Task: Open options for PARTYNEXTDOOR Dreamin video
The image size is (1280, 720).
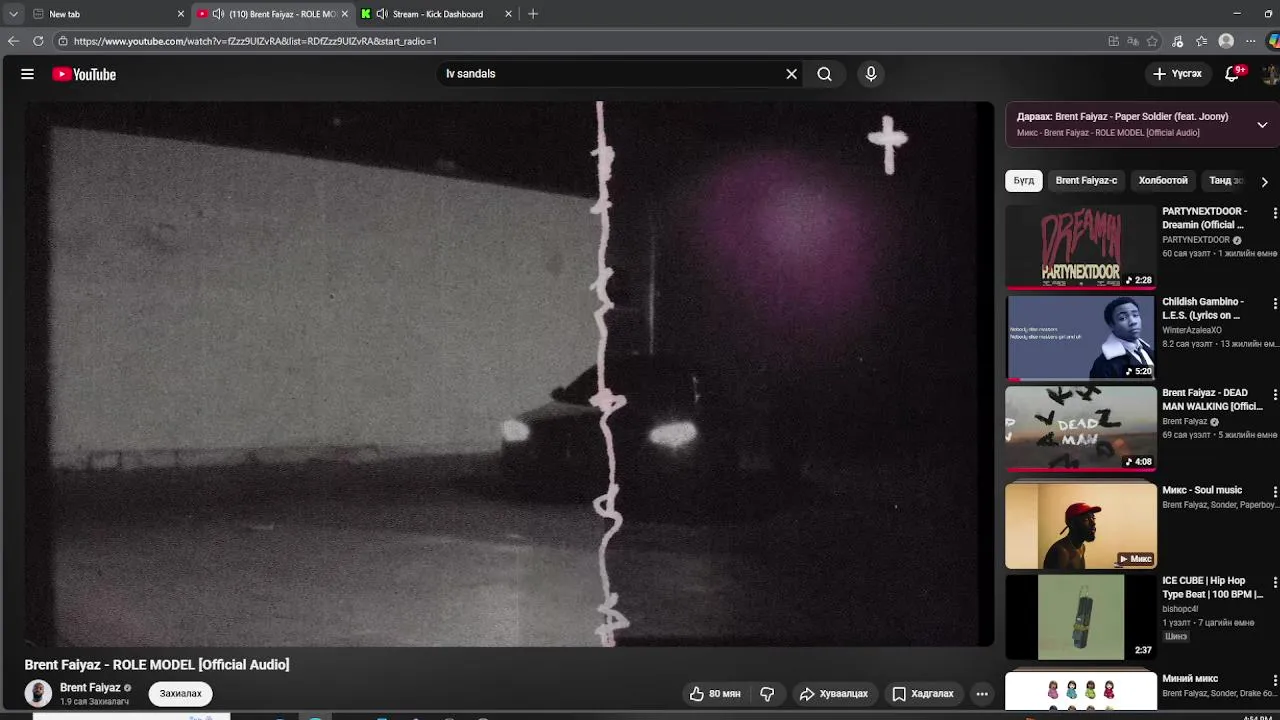Action: 1274,213
